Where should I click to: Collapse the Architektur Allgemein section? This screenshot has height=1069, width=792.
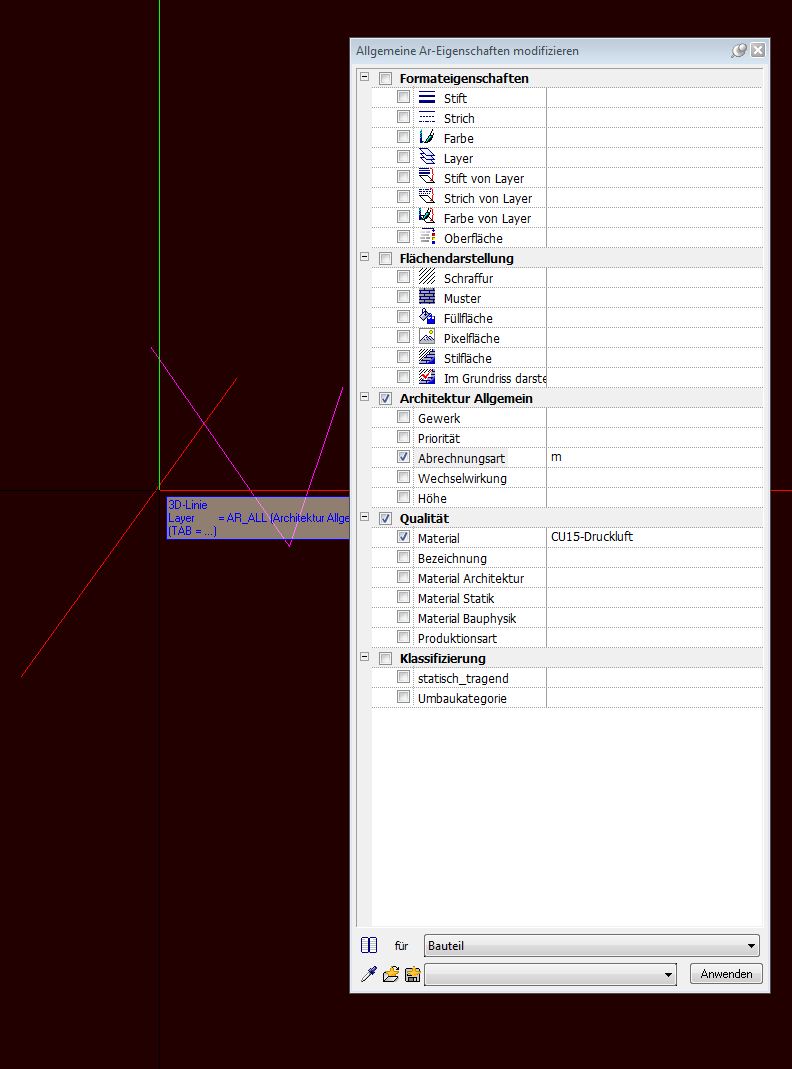pyautogui.click(x=365, y=397)
